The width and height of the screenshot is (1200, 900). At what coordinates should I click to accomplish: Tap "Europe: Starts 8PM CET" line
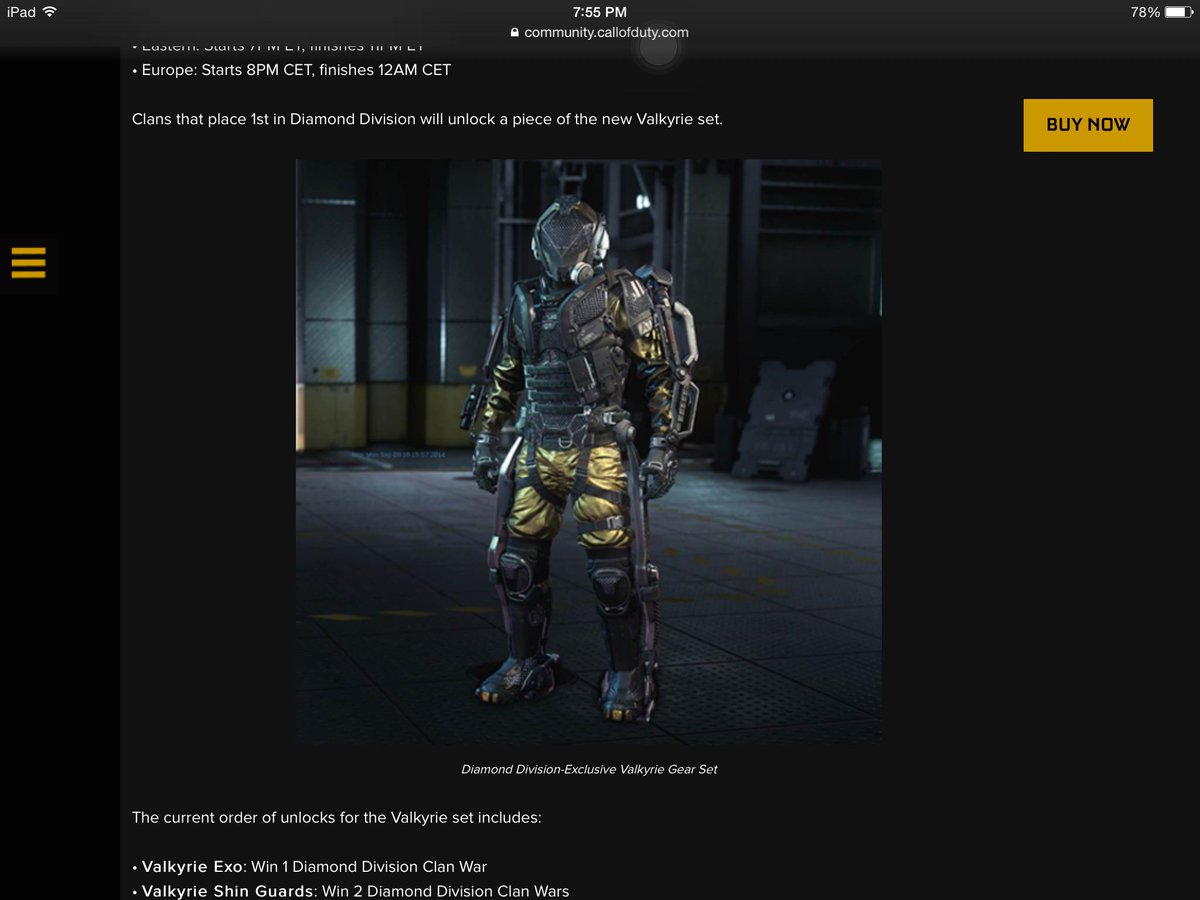[x=292, y=70]
